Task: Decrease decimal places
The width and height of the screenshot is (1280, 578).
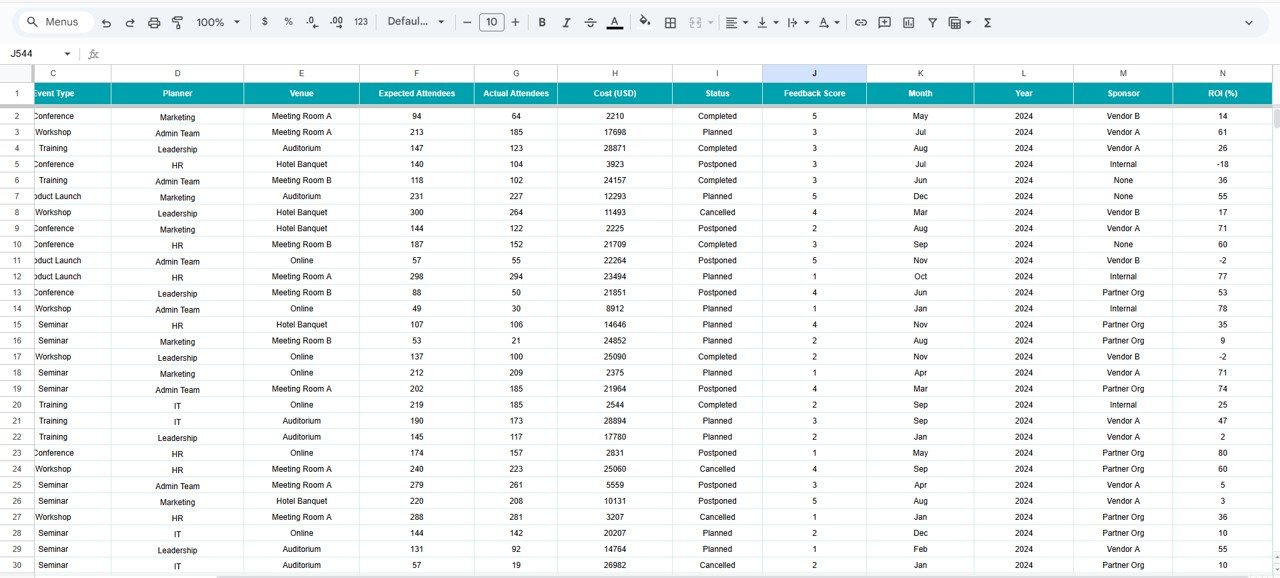Action: point(312,22)
